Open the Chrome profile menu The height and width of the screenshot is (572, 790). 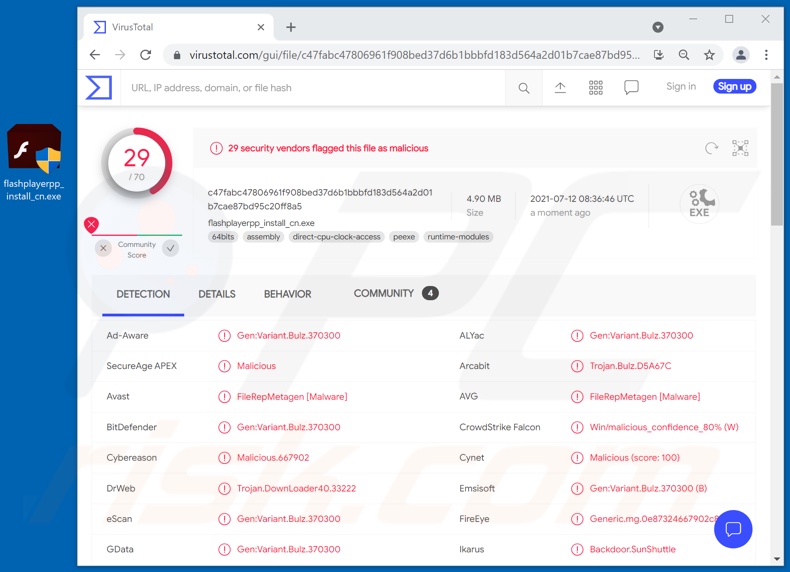741,55
